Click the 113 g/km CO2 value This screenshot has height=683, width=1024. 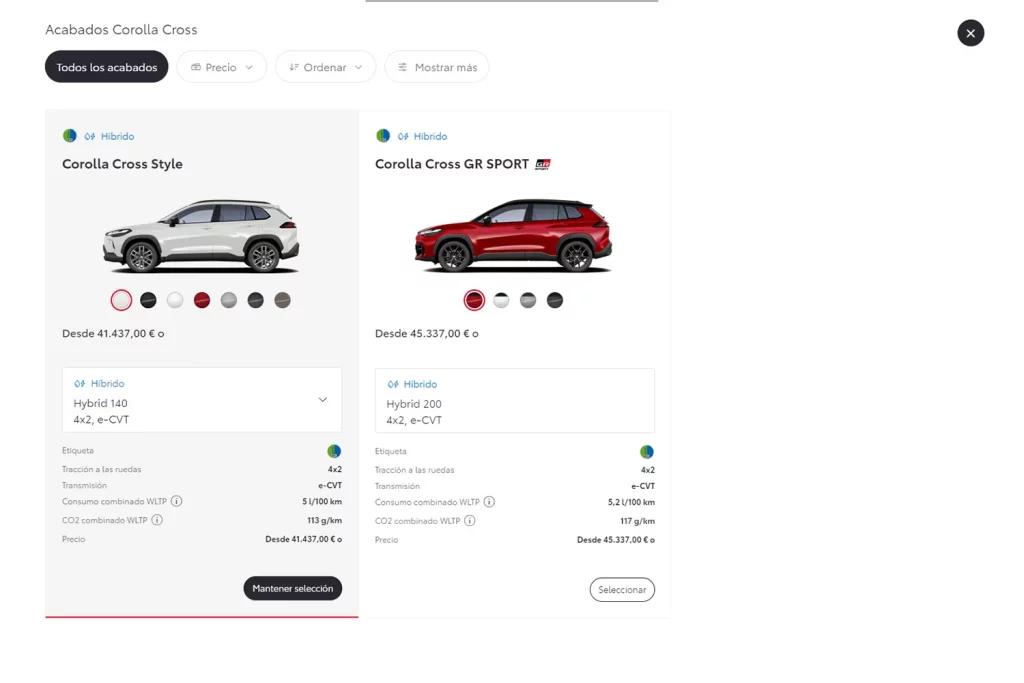pyautogui.click(x=325, y=520)
